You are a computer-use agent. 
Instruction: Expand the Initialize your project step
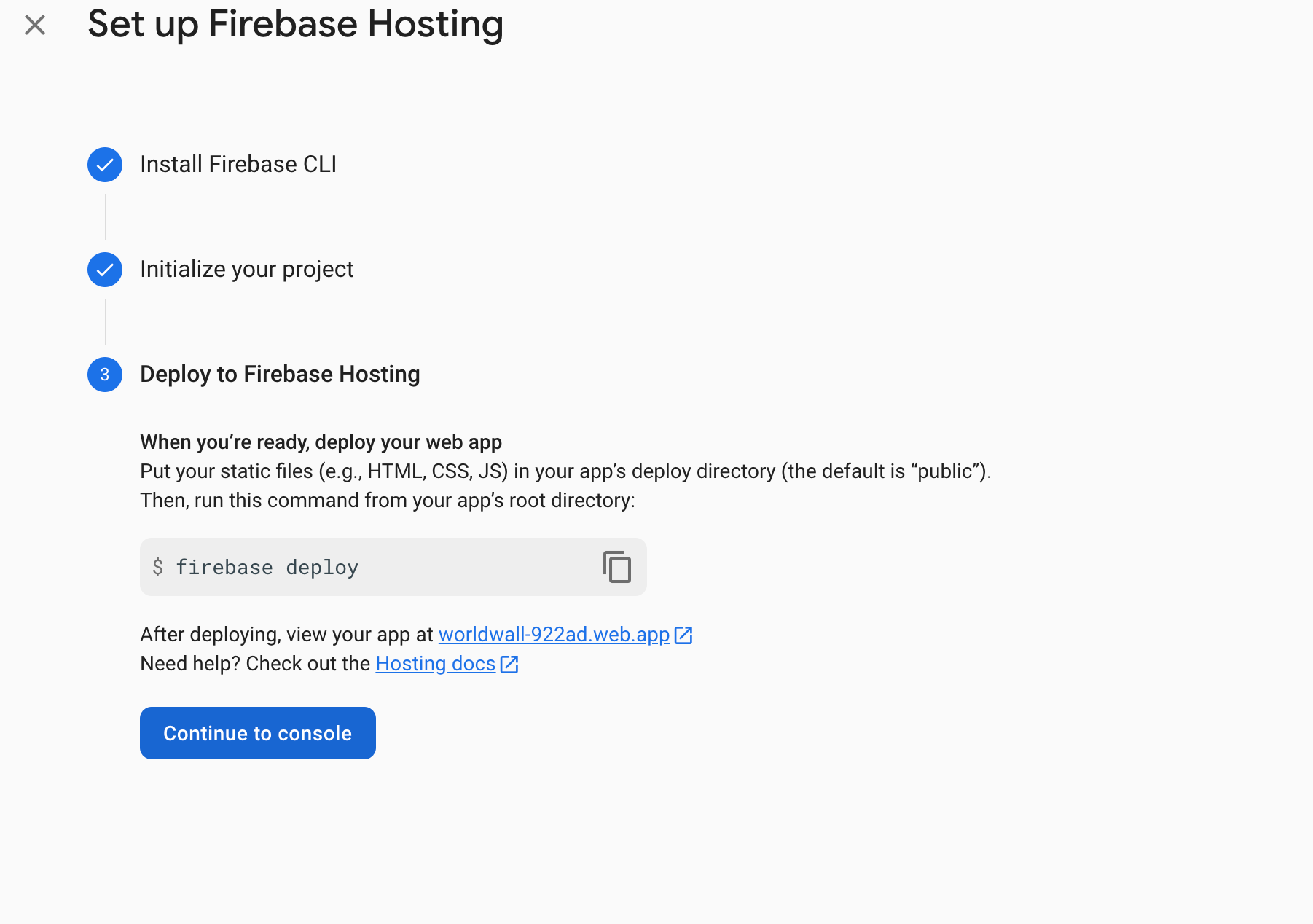tap(246, 270)
